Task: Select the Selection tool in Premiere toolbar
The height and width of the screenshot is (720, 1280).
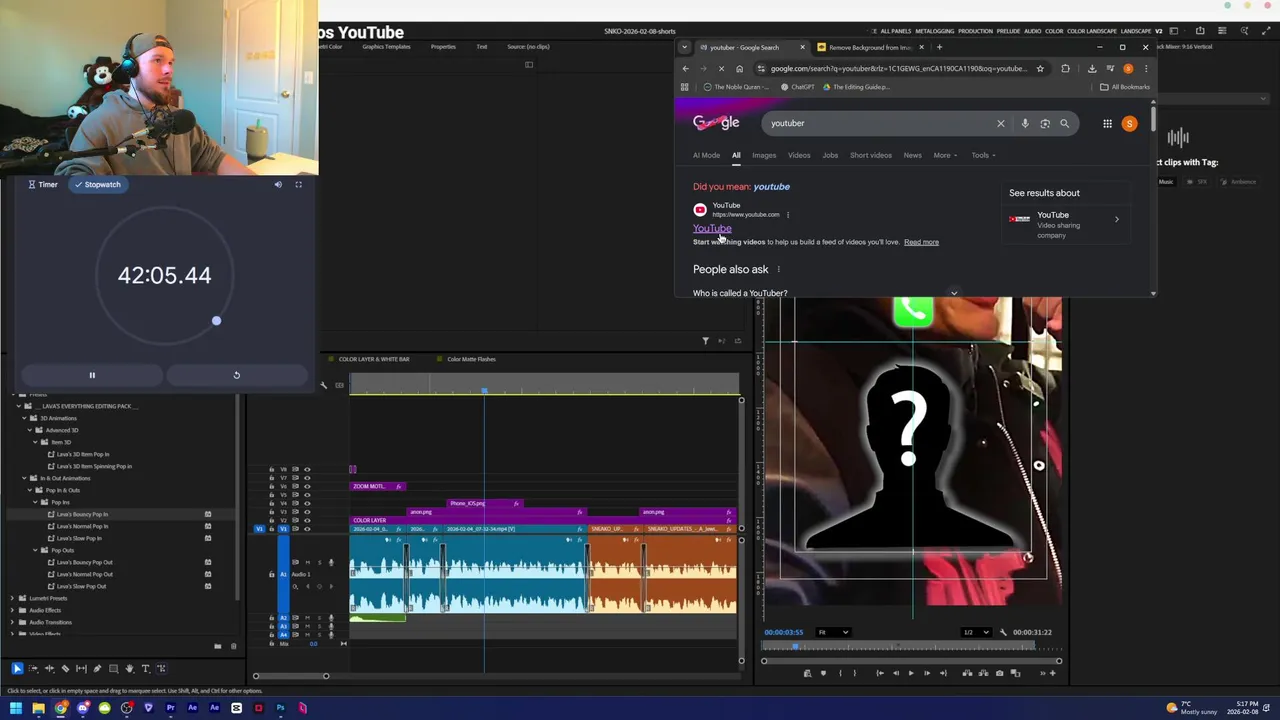Action: [17, 668]
